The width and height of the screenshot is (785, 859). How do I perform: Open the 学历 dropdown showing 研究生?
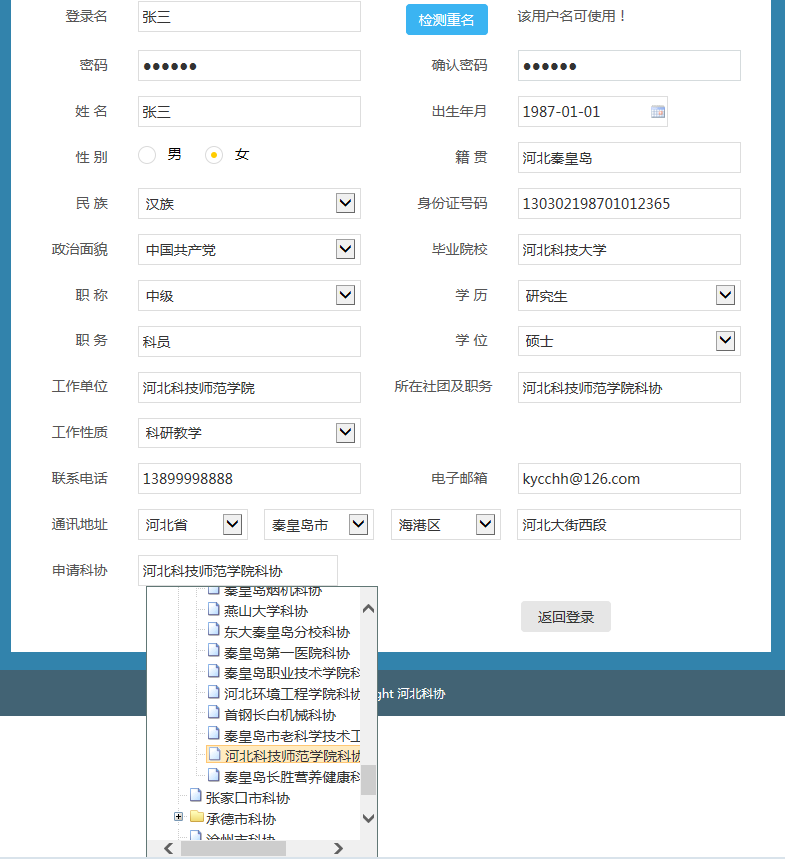725,295
